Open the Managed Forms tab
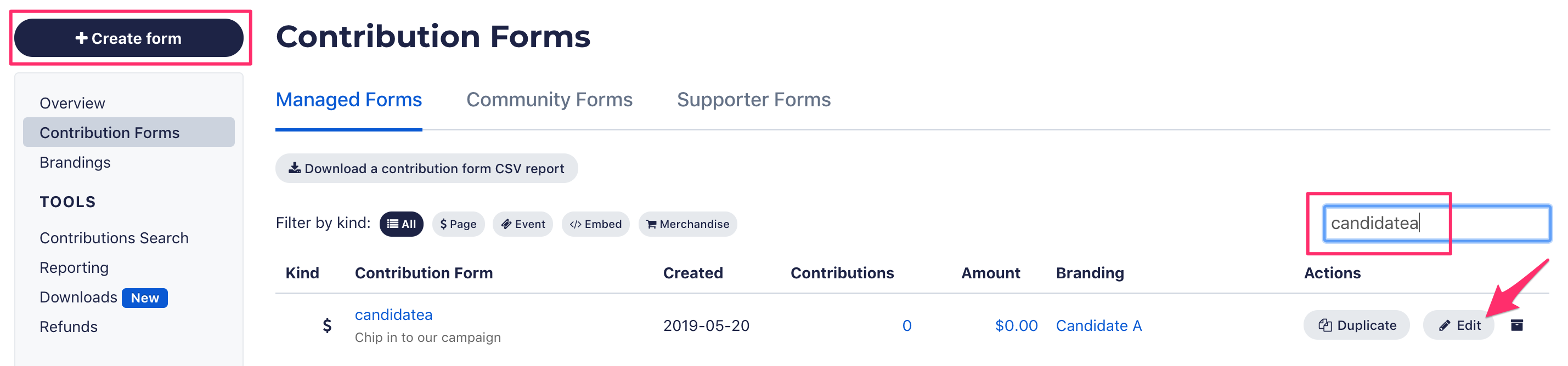 tap(349, 100)
